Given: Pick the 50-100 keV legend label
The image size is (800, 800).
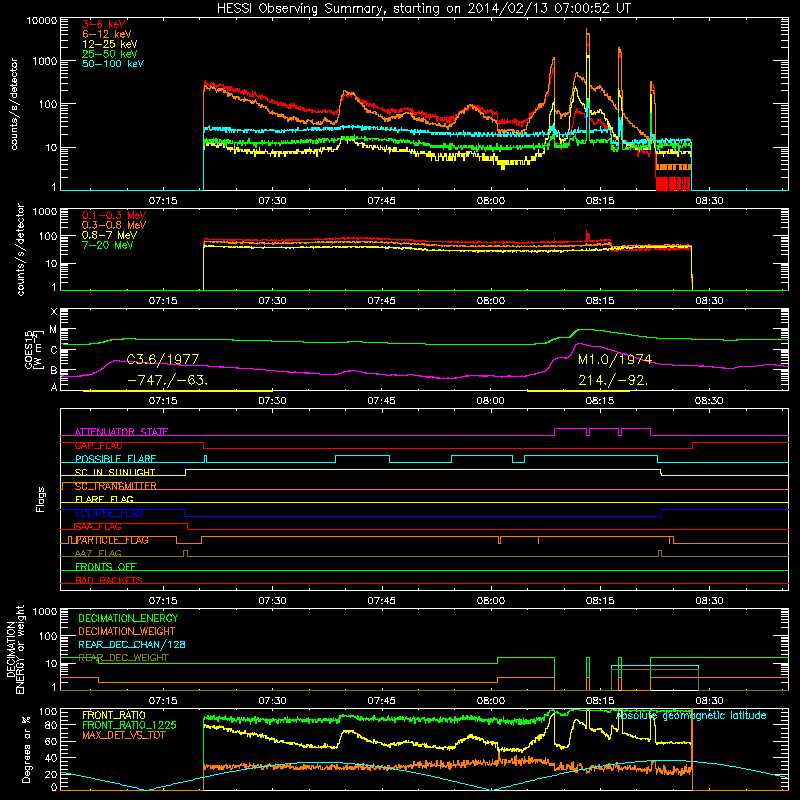Looking at the screenshot, I should point(113,64).
